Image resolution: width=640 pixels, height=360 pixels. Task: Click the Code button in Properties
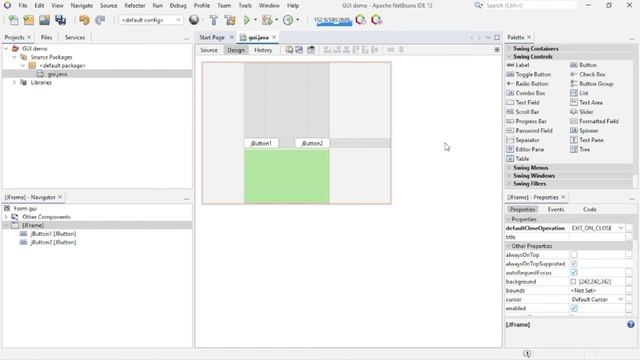coord(589,209)
